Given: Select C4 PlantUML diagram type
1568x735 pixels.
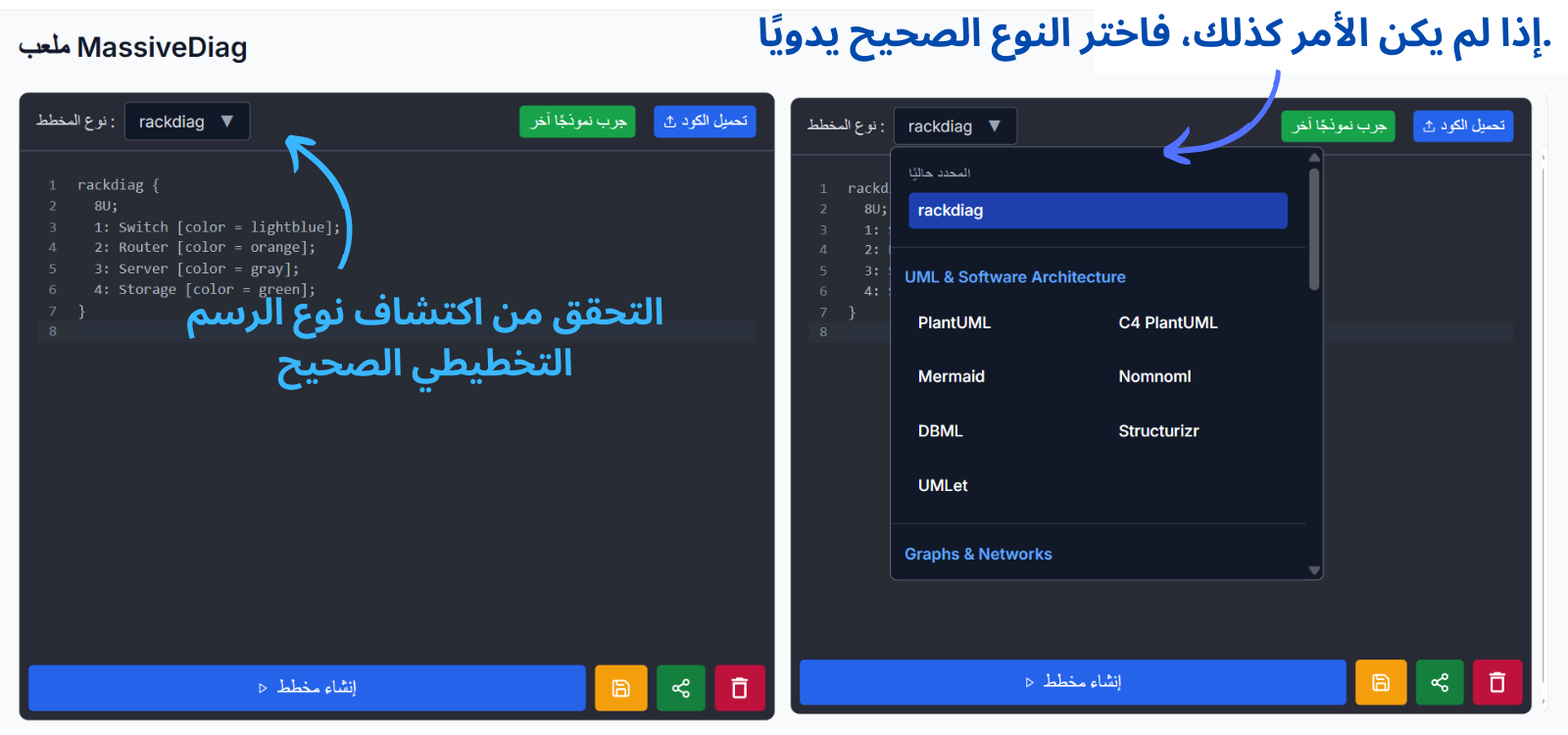Looking at the screenshot, I should pyautogui.click(x=1167, y=322).
